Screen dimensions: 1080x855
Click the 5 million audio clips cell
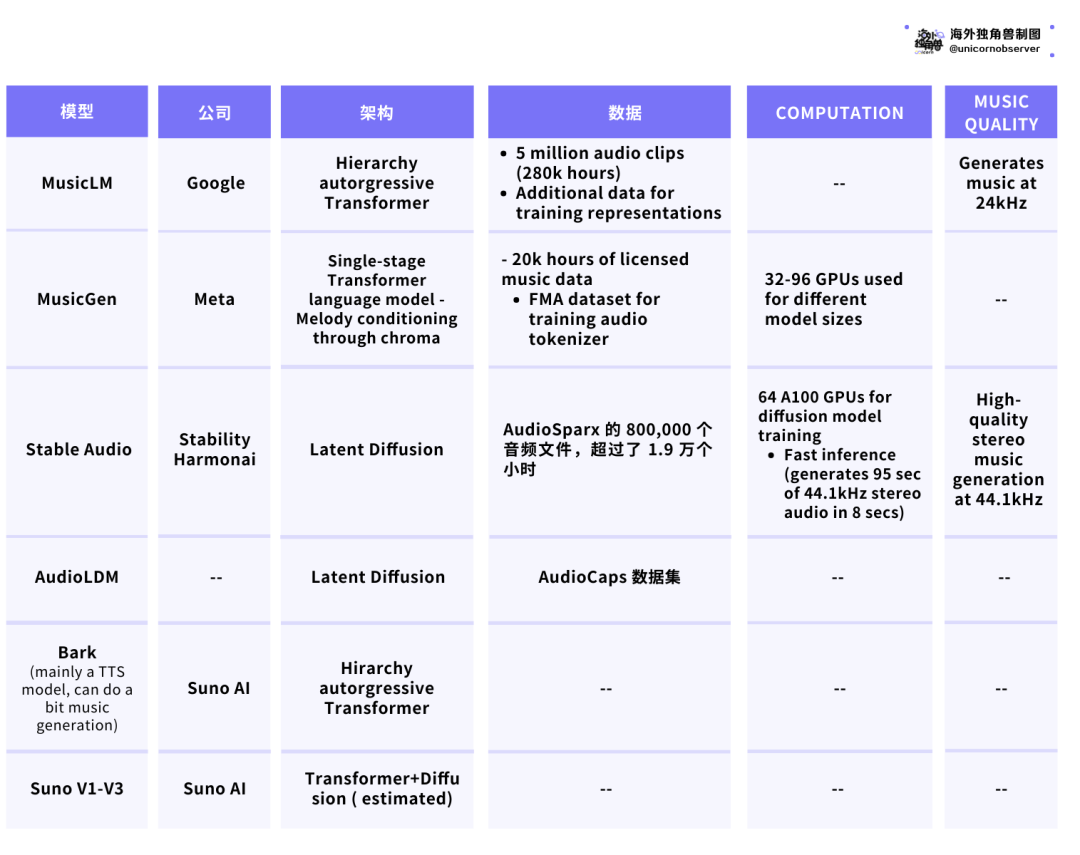(610, 183)
